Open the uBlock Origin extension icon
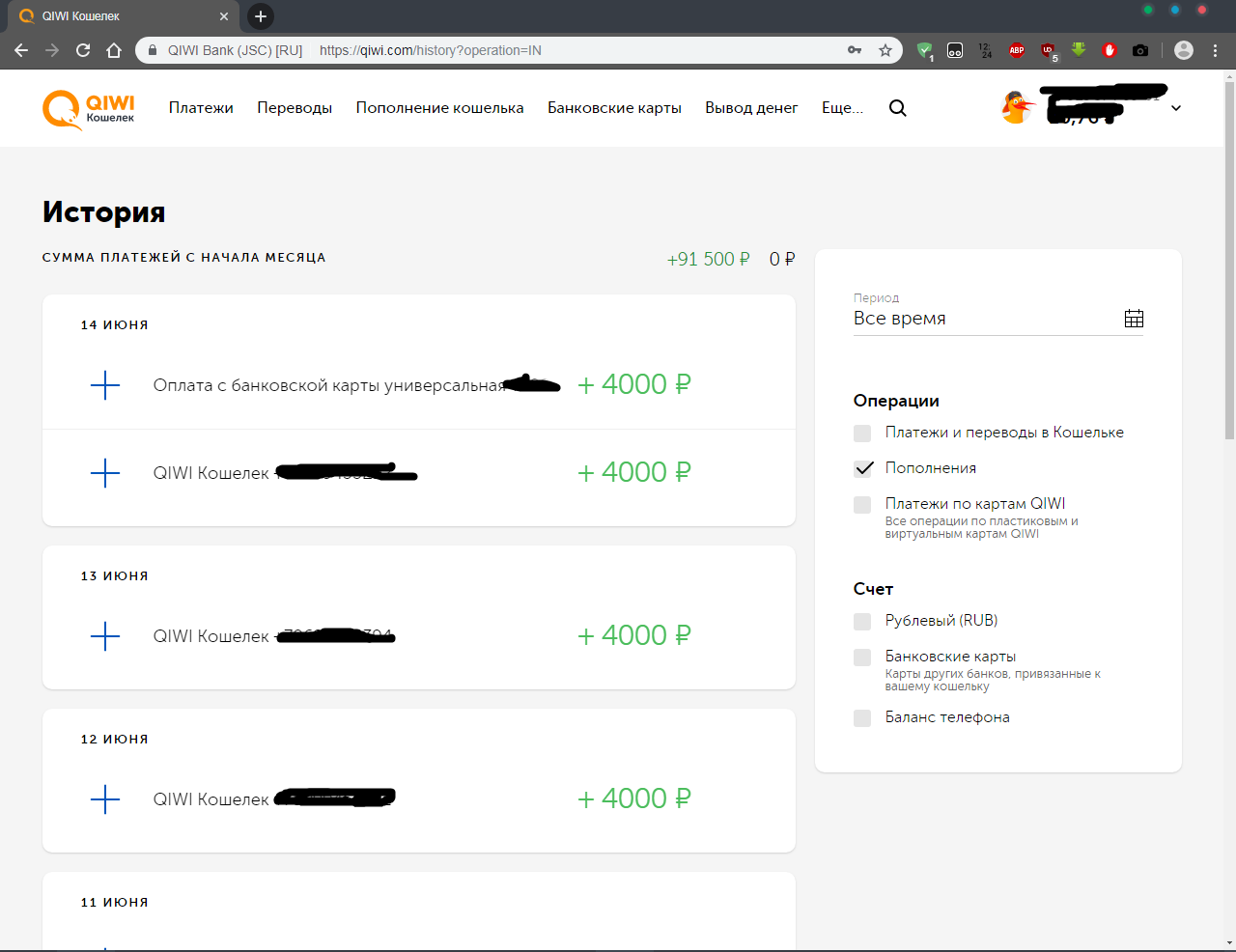Viewport: 1236px width, 952px height. coord(1048,50)
